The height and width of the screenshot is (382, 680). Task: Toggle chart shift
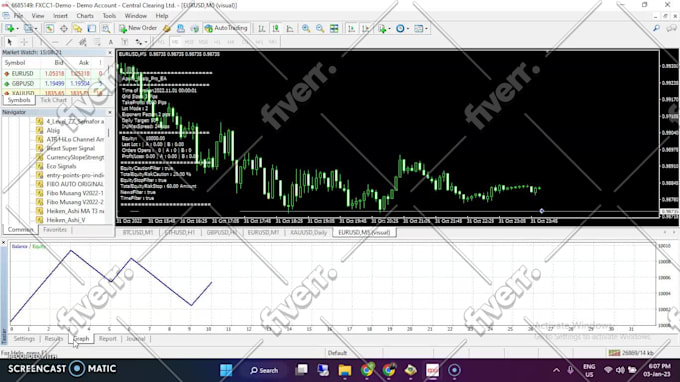coord(366,28)
